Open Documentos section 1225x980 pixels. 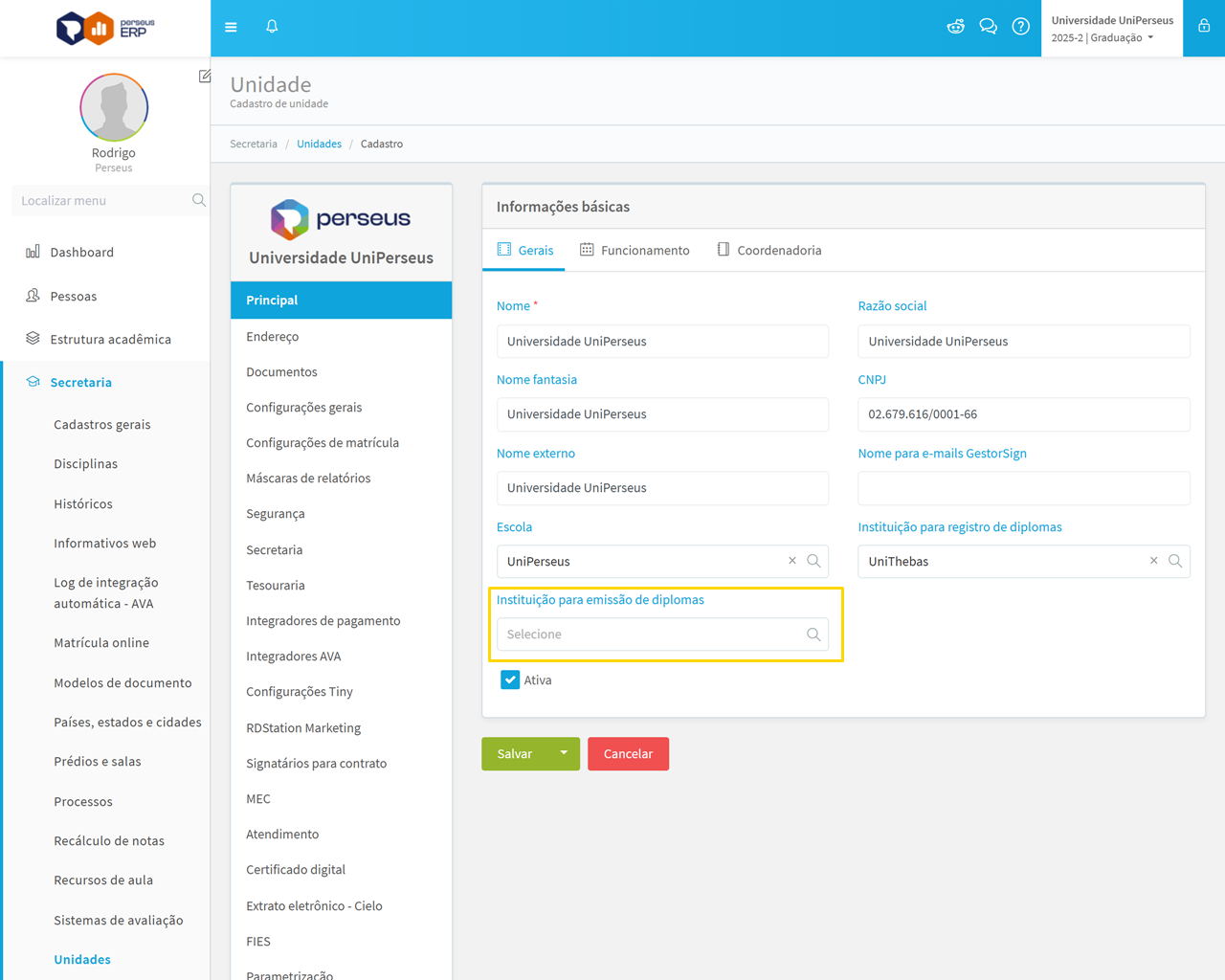[x=341, y=371]
